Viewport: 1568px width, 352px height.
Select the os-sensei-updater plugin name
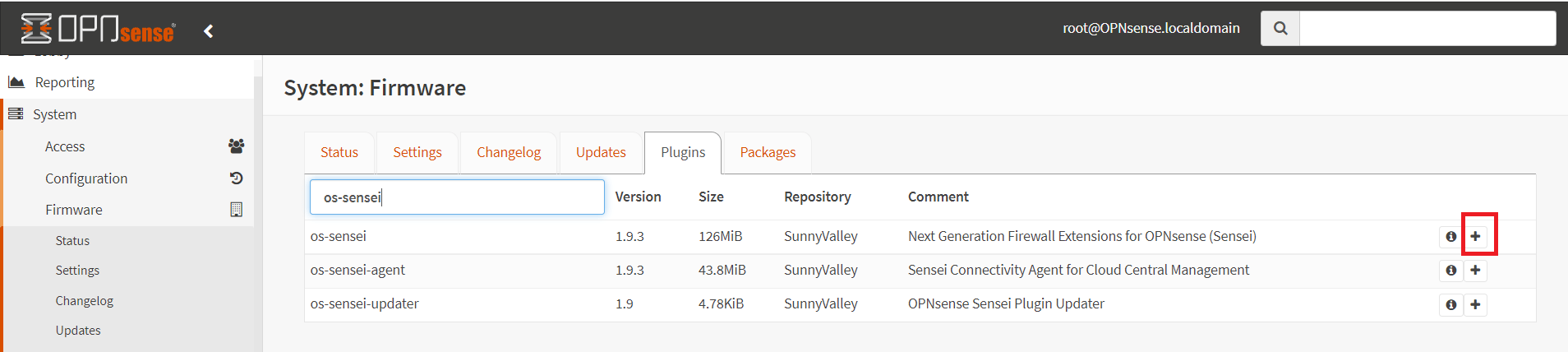click(x=365, y=303)
